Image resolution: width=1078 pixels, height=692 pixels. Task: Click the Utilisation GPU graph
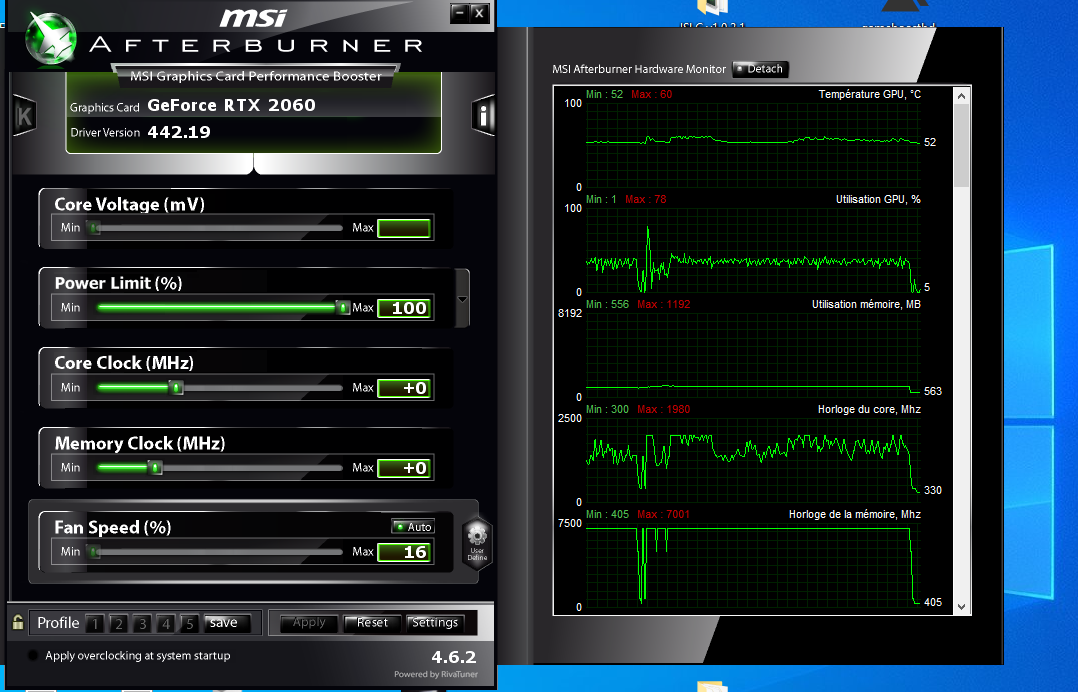point(753,250)
